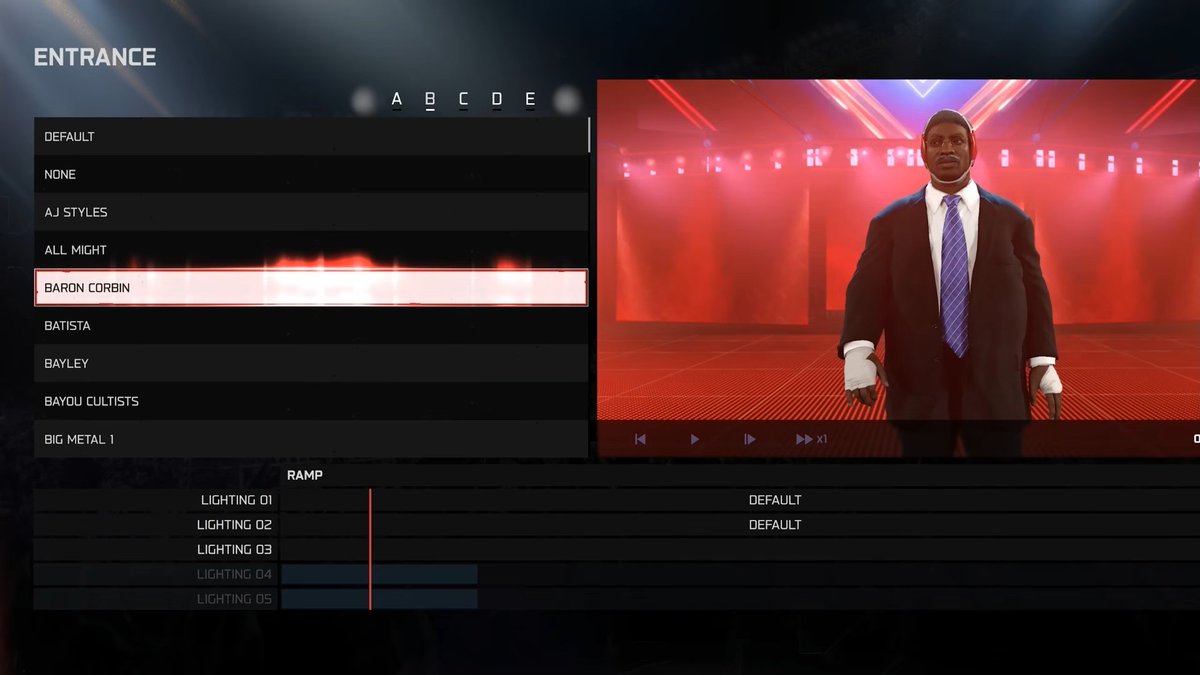Click the entrance list scrollbar
The width and height of the screenshot is (1200, 675).
[x=589, y=134]
